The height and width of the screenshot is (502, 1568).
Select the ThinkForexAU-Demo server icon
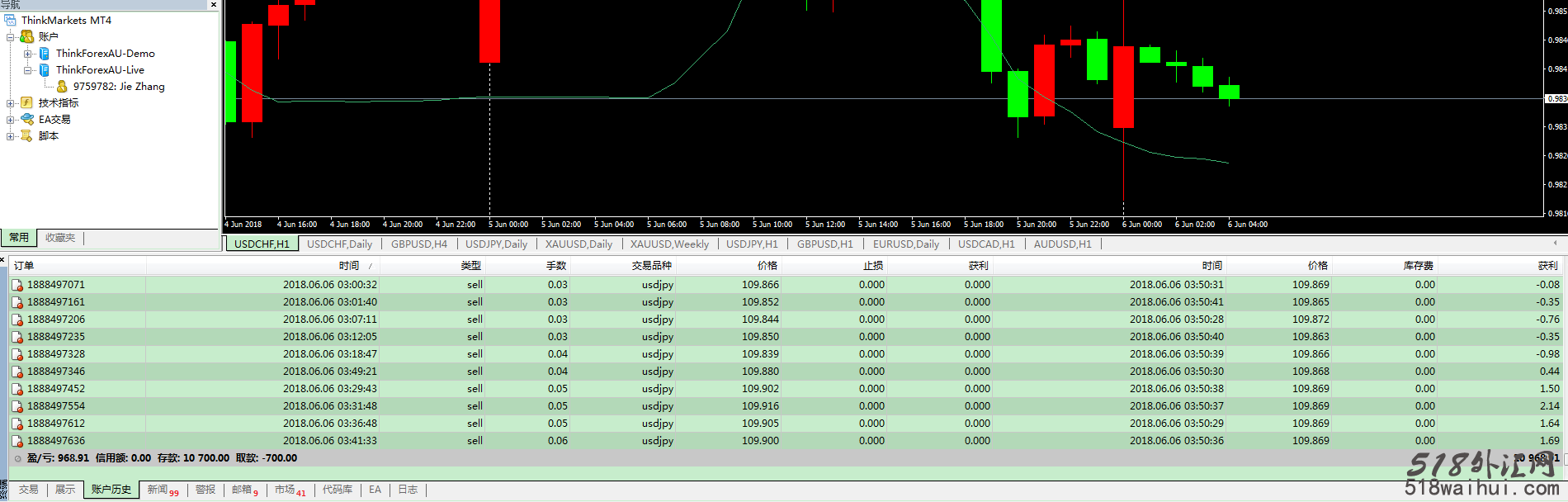(x=45, y=53)
